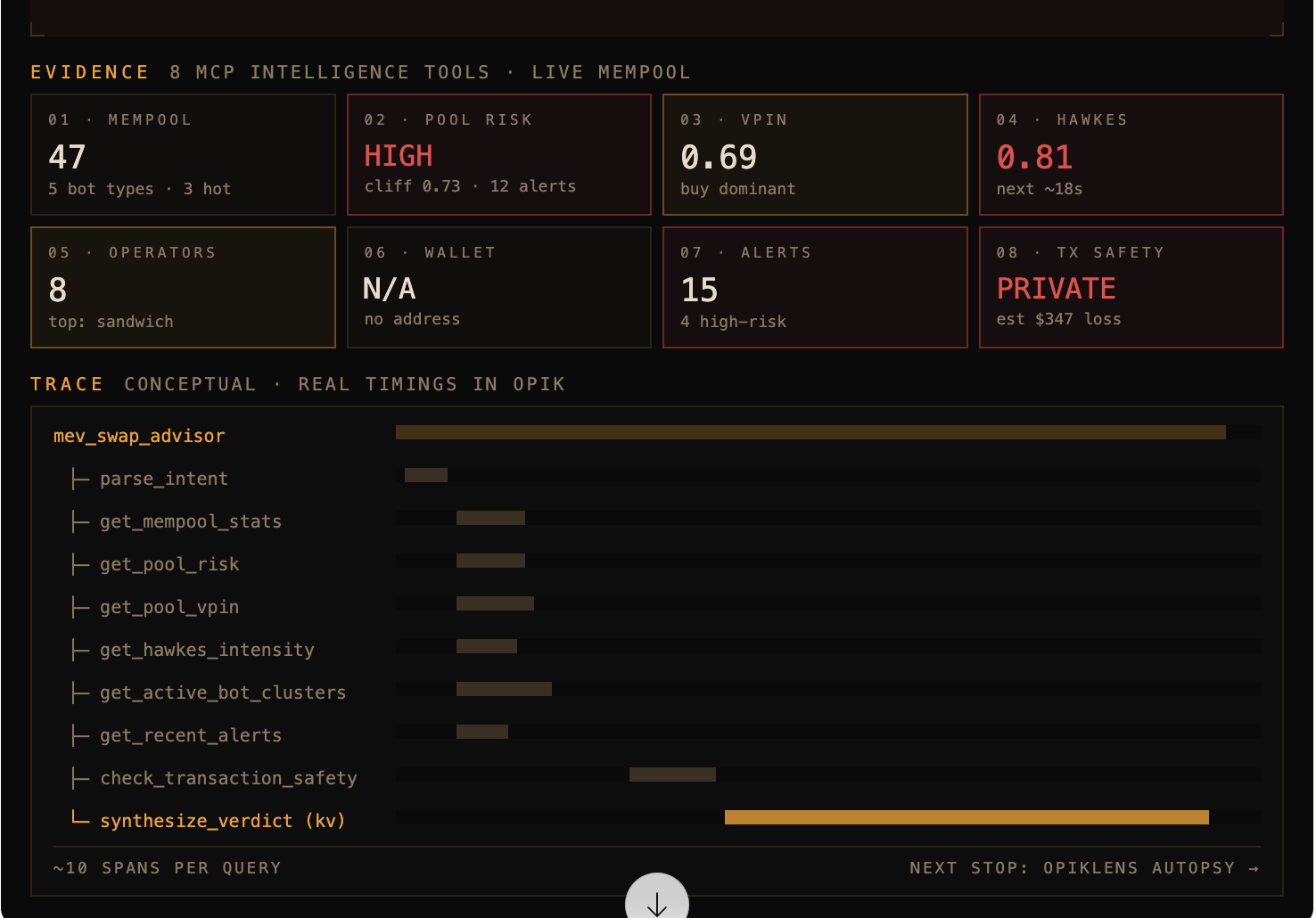Click the get_hawkes_intensity timing bar

coord(487,646)
